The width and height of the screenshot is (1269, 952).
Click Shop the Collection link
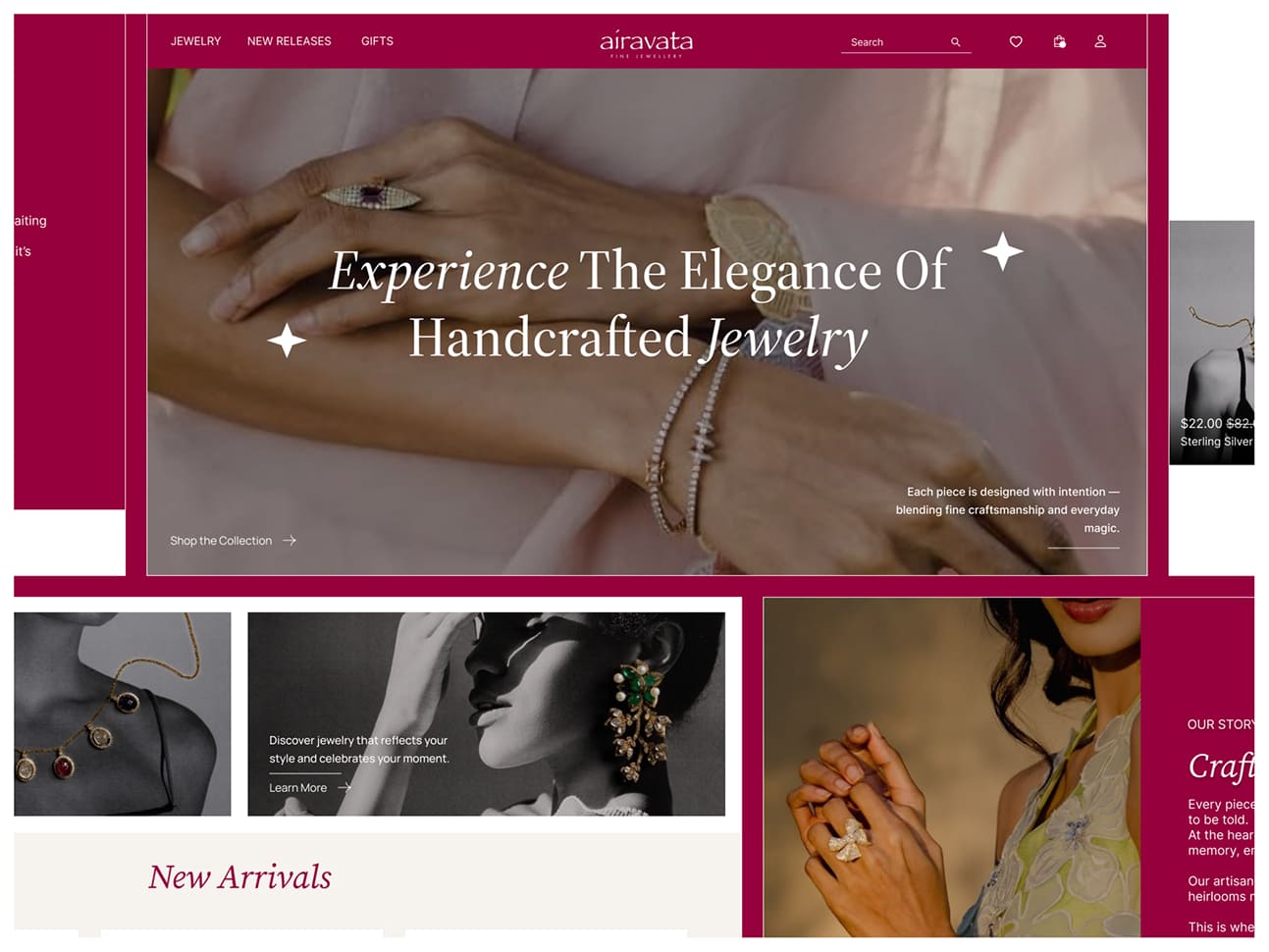[221, 541]
